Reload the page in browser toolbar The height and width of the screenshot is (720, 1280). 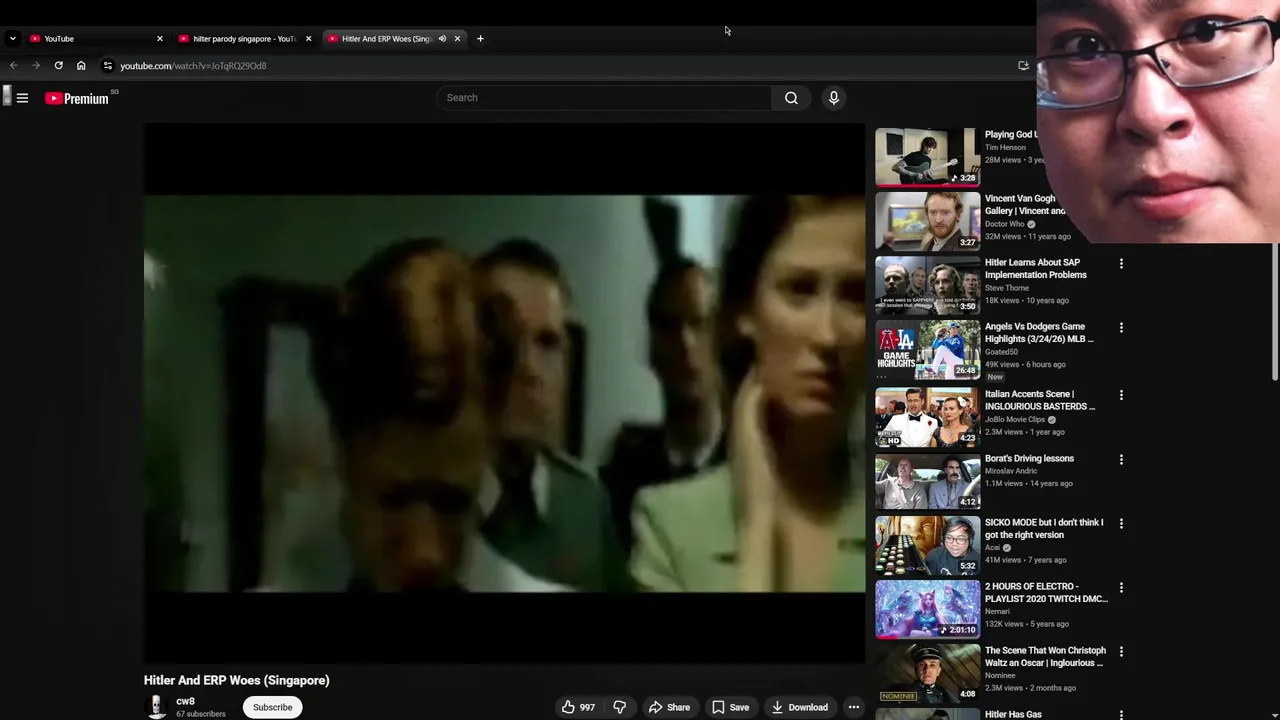(59, 66)
